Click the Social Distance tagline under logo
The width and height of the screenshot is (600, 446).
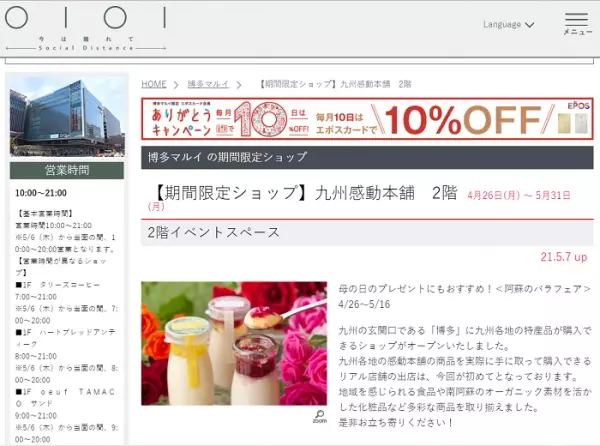pos(86,48)
